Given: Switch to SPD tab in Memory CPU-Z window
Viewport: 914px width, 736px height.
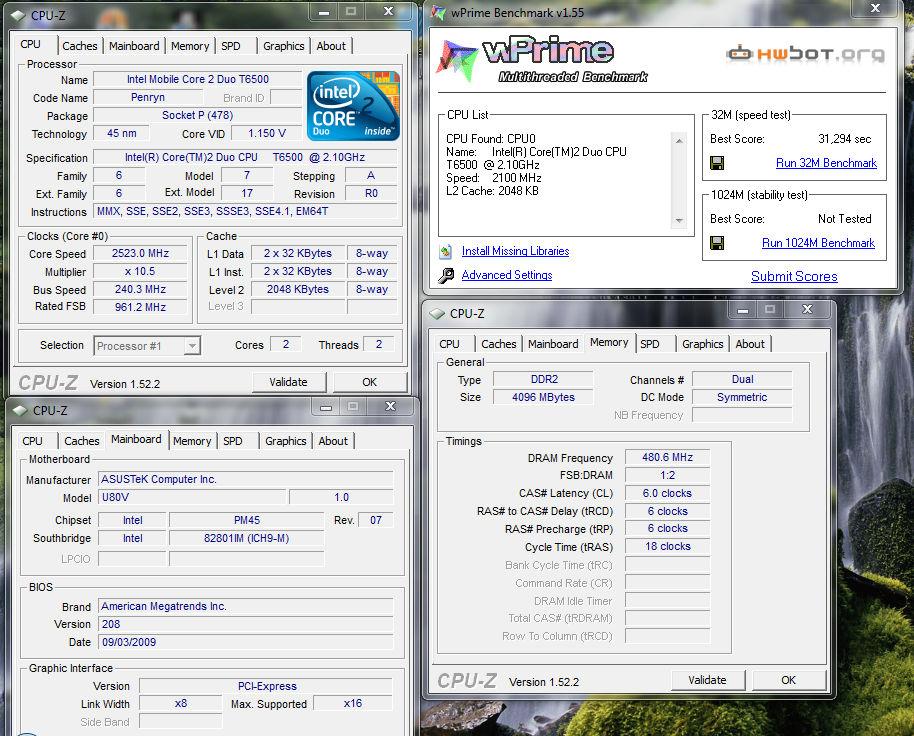Looking at the screenshot, I should coord(650,344).
